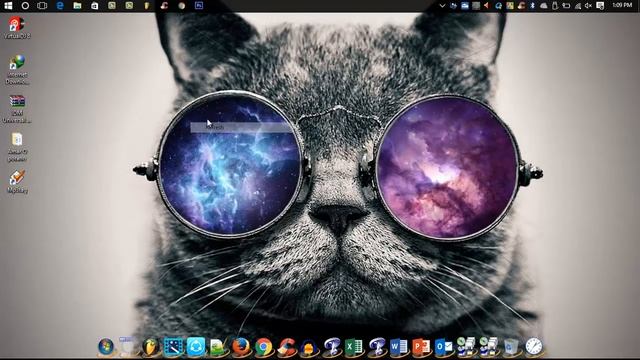Select the VirtualDJ 8 desktop shortcut
640x360 pixels.
[17, 28]
